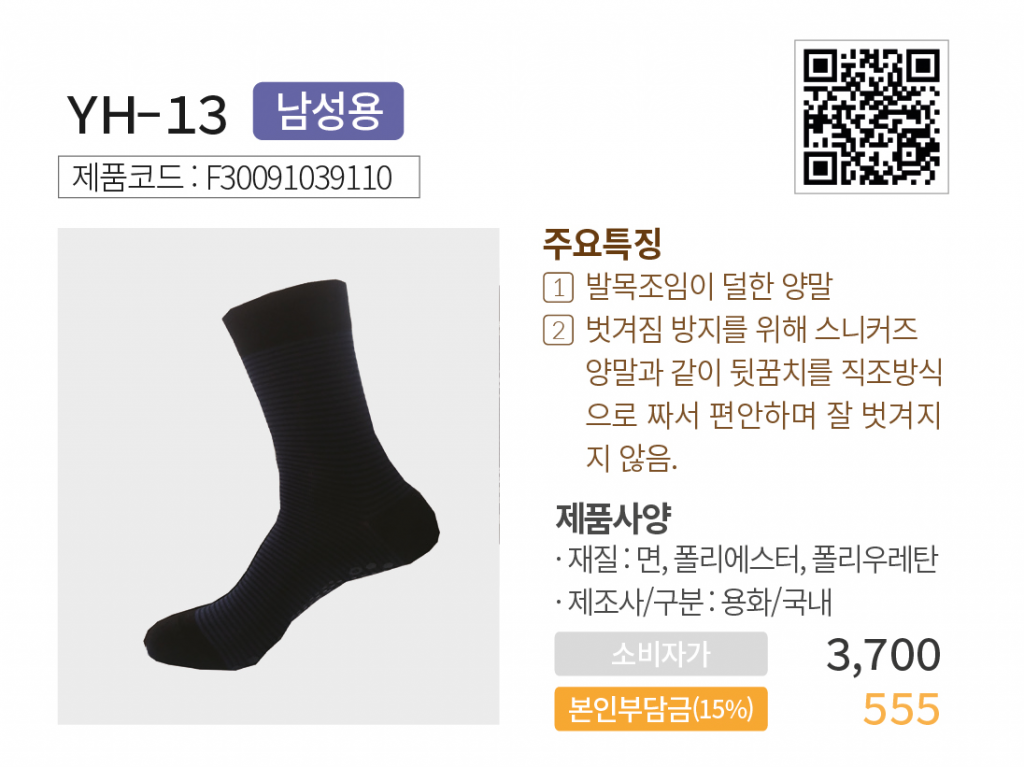Click the 재질 material specification line
The image size is (1024, 767).
(746, 559)
